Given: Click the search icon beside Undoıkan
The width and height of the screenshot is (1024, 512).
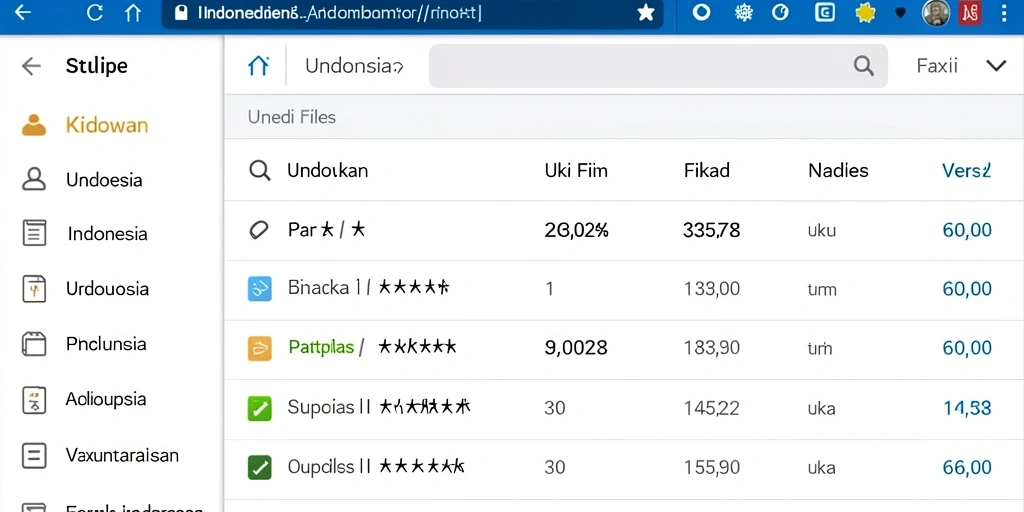Looking at the screenshot, I should pyautogui.click(x=260, y=171).
